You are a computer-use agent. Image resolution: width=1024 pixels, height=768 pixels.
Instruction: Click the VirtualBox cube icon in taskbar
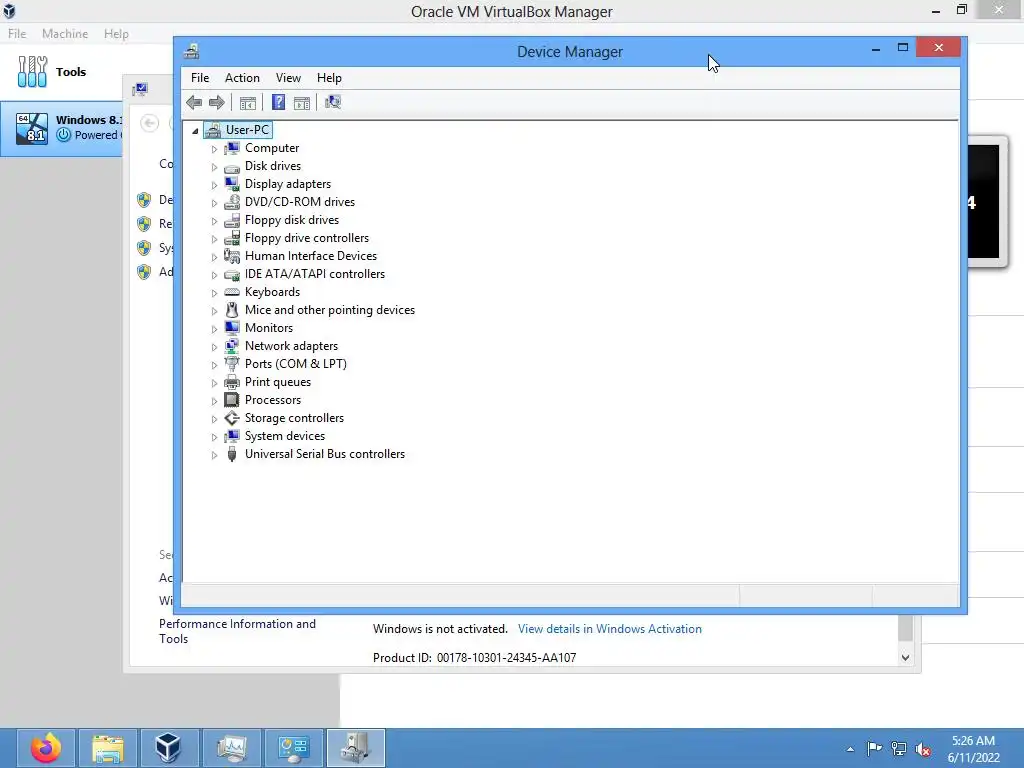point(168,748)
